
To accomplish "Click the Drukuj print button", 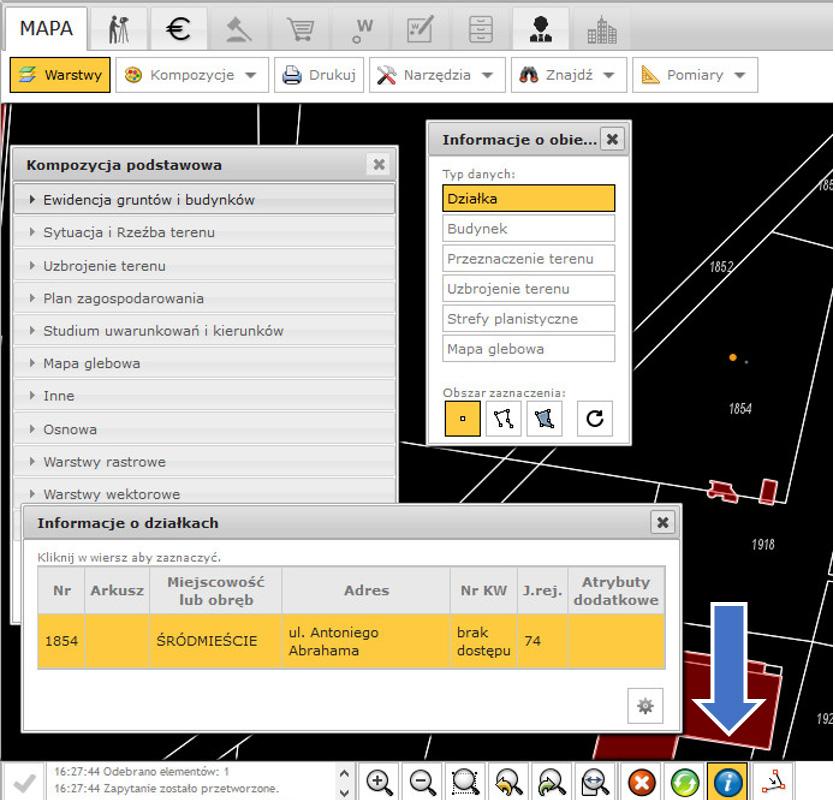I will [319, 75].
